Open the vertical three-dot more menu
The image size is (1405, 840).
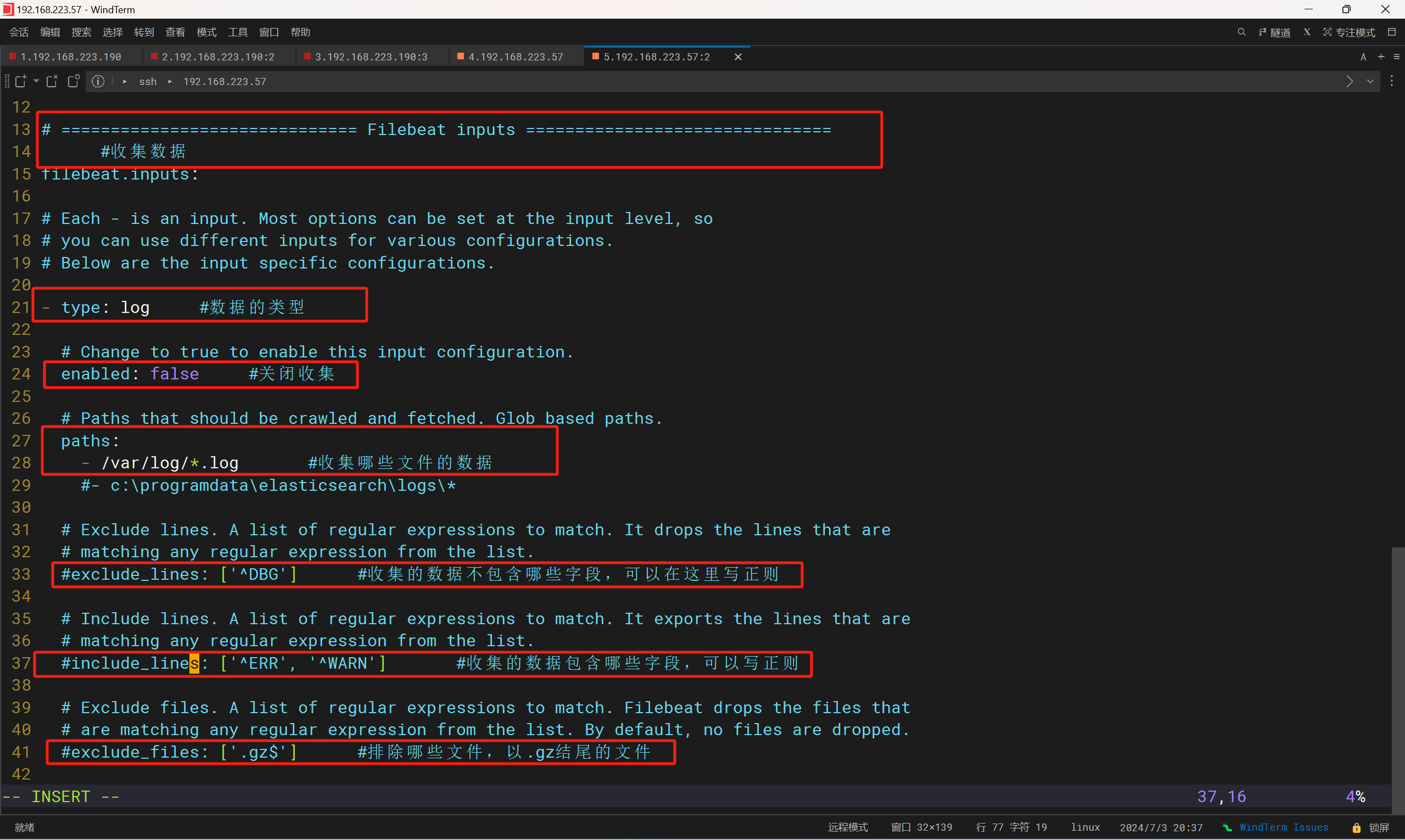1392,81
